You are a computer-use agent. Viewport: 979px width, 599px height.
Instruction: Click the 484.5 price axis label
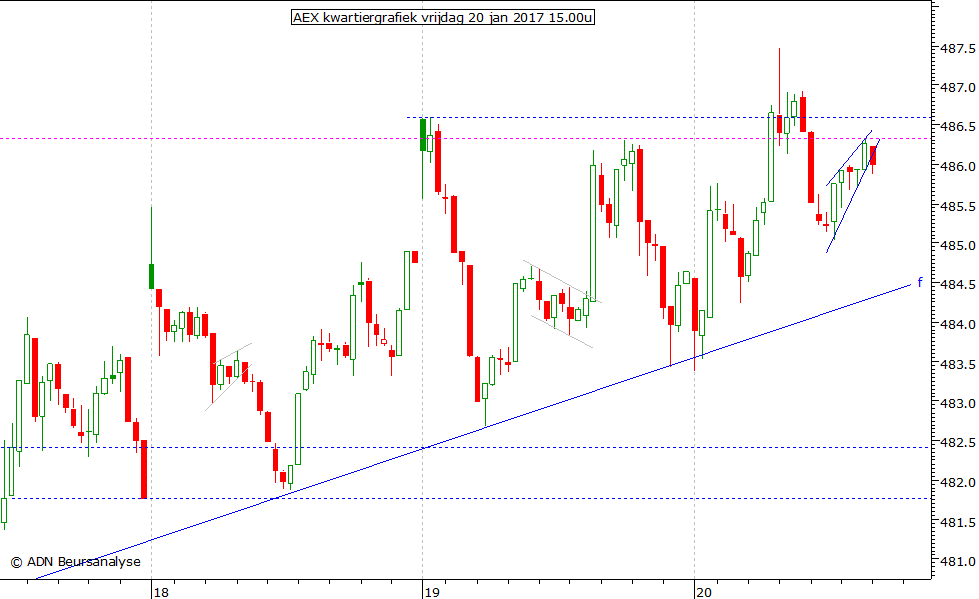click(958, 285)
